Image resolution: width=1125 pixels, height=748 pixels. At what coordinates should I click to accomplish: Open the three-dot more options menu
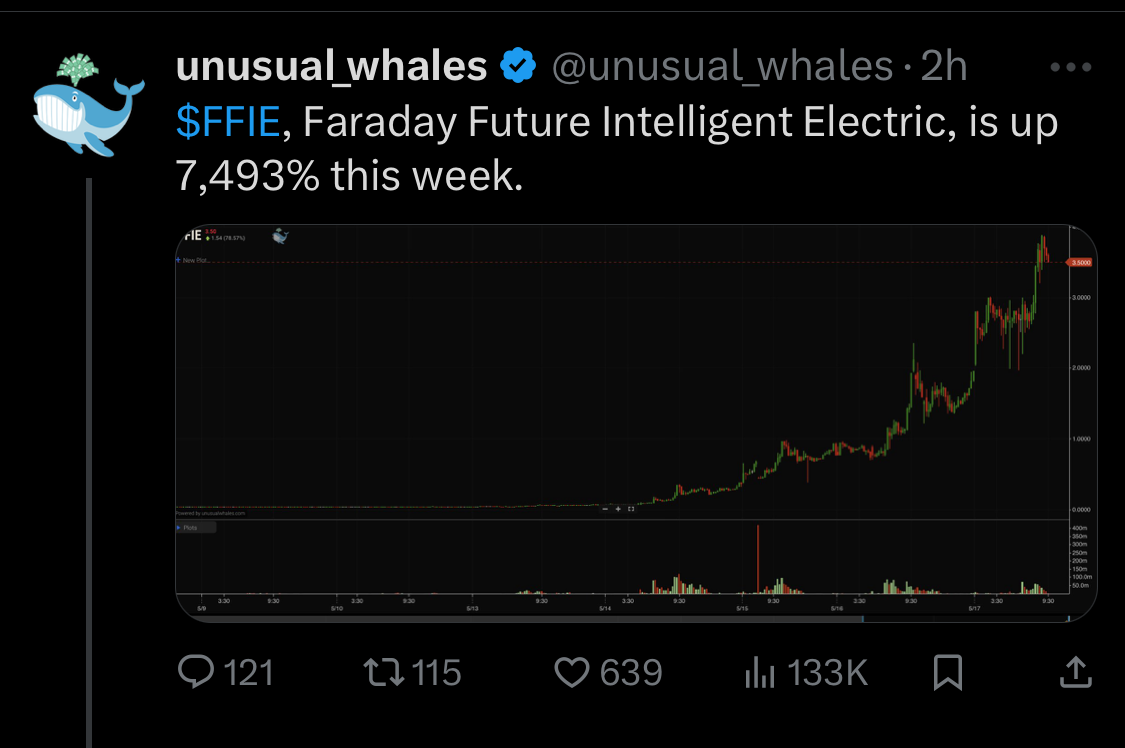pyautogui.click(x=1070, y=67)
